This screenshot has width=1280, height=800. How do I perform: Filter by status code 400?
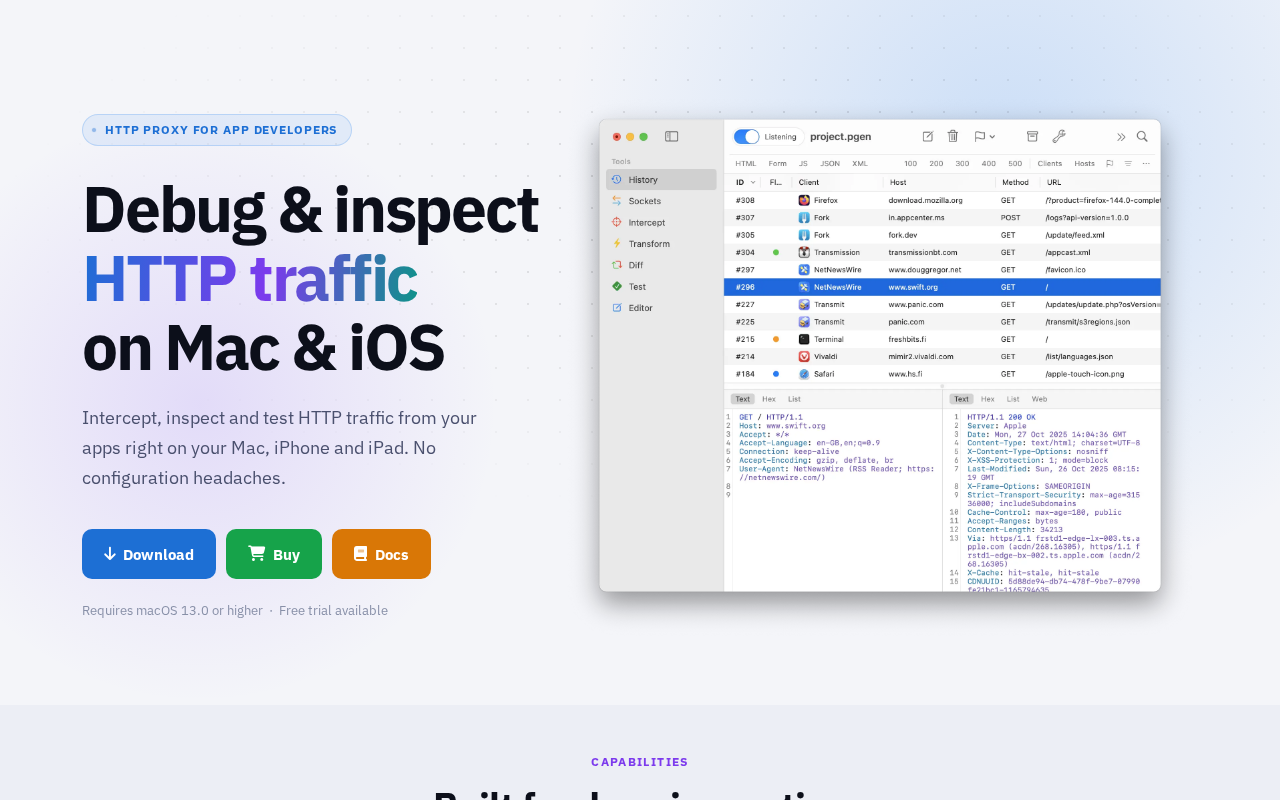[988, 164]
